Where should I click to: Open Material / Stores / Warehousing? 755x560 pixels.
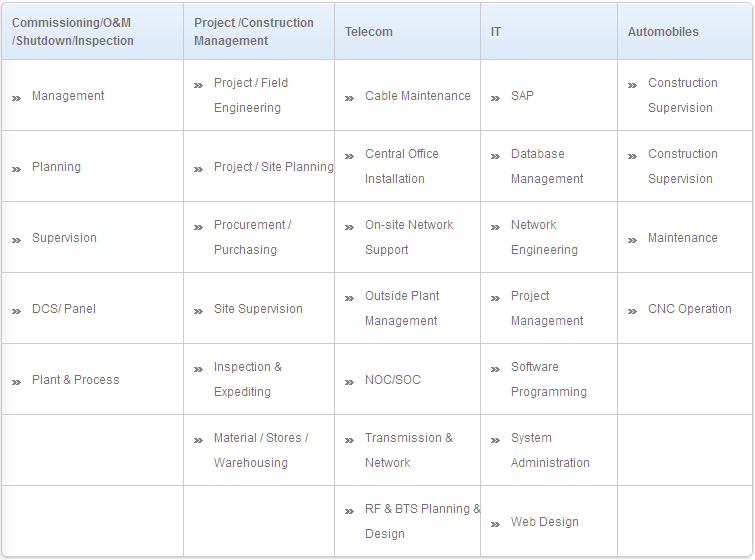click(x=261, y=450)
